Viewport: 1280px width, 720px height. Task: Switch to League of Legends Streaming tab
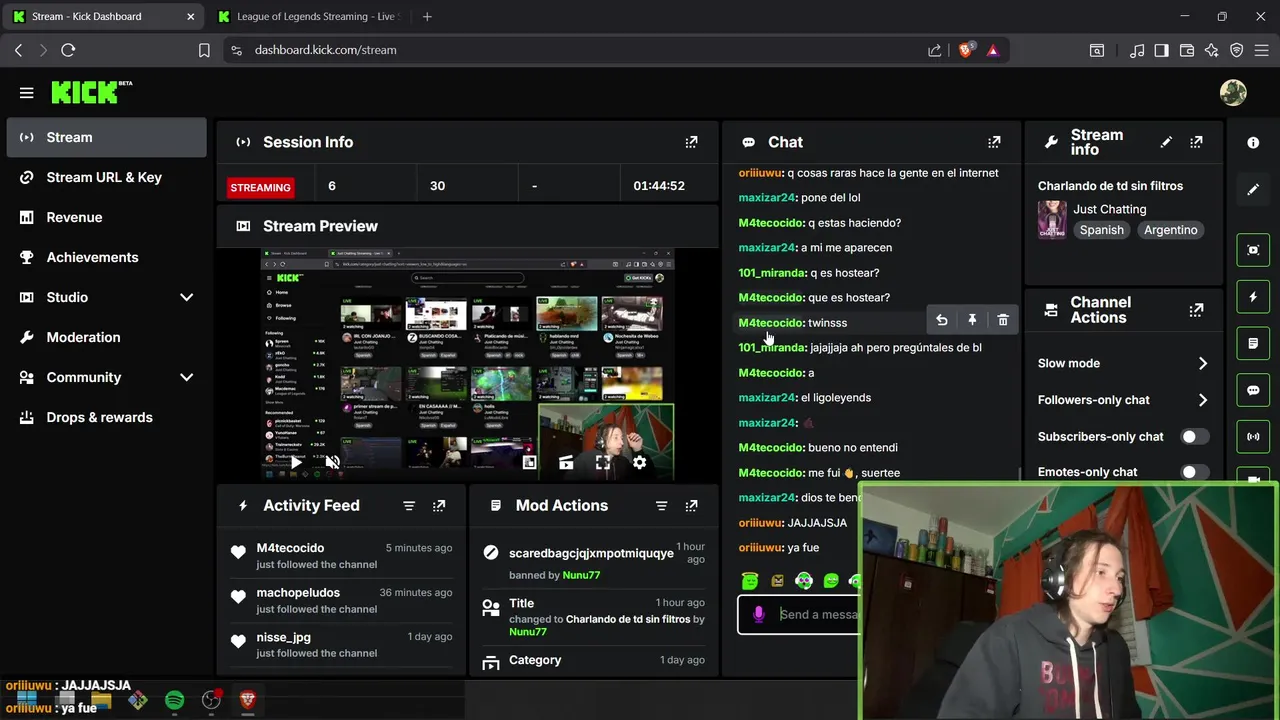[x=308, y=16]
